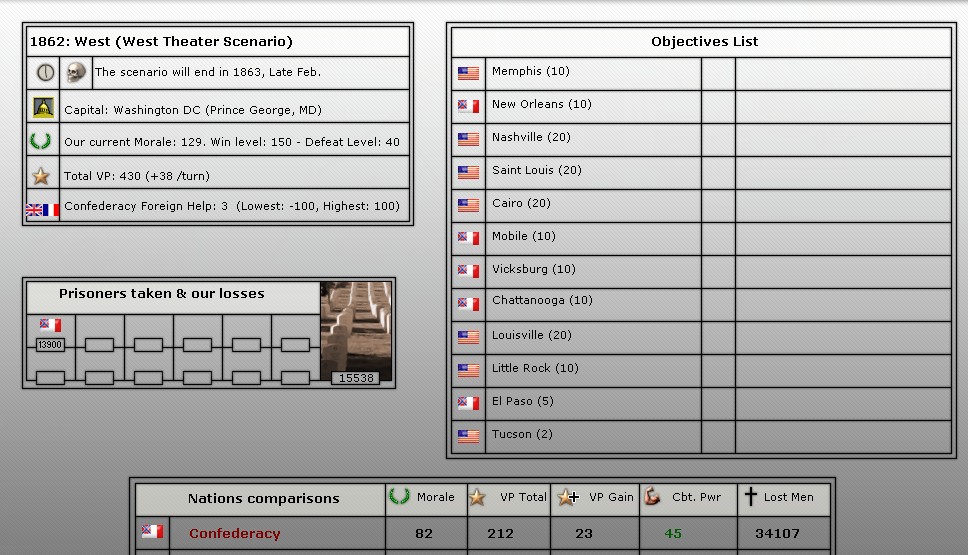The image size is (968, 555).
Task: Click the skull icon beside scenario end date
Action: pyautogui.click(x=76, y=73)
